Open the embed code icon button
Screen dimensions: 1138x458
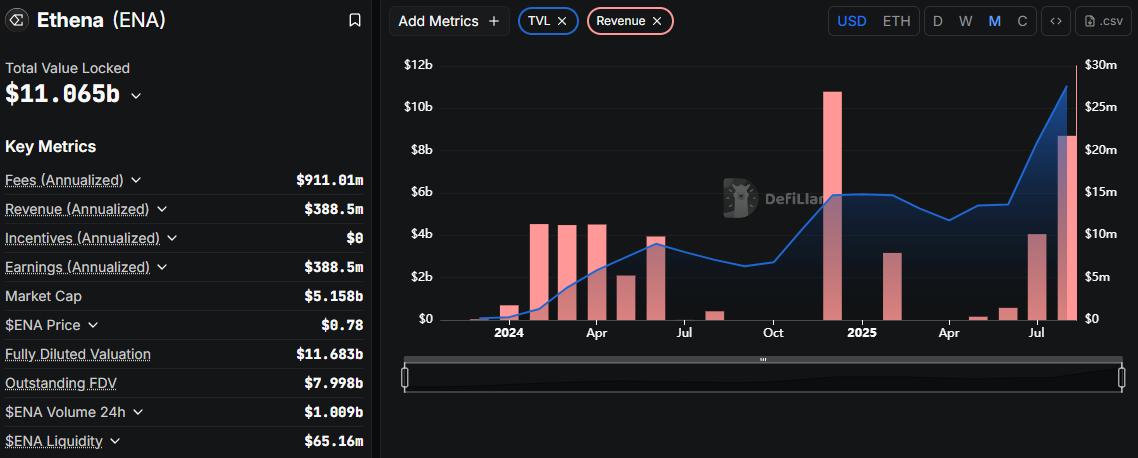(x=1055, y=21)
